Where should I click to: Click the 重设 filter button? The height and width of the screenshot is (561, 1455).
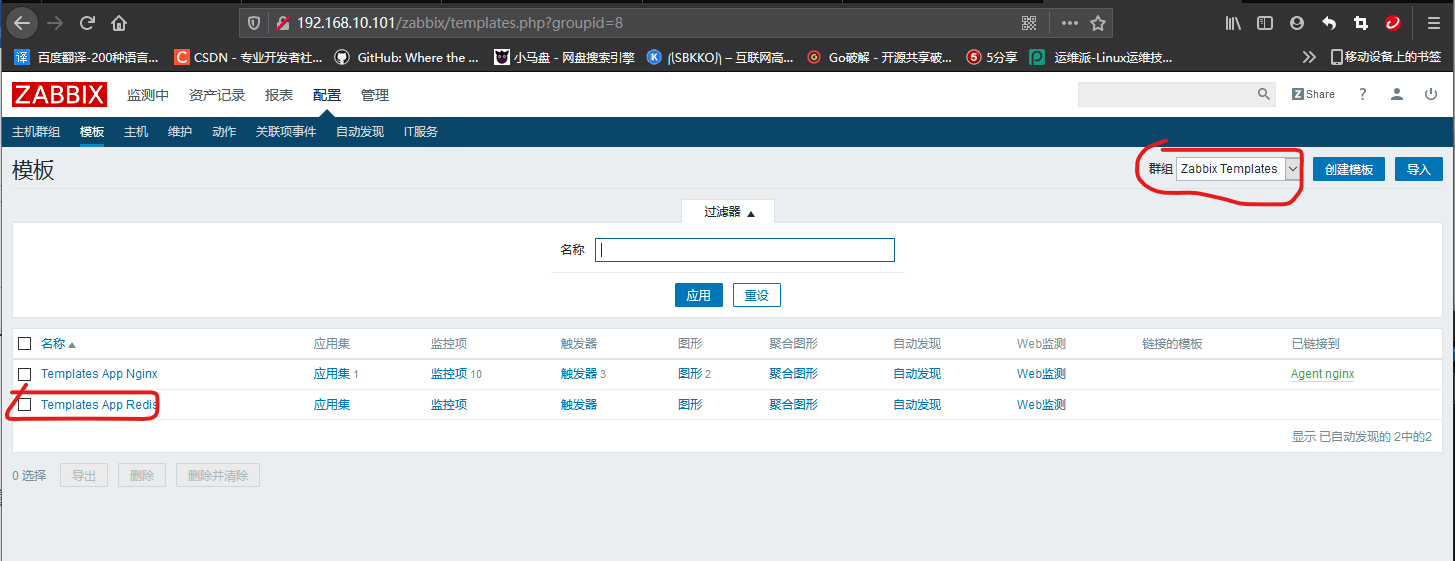coord(757,295)
